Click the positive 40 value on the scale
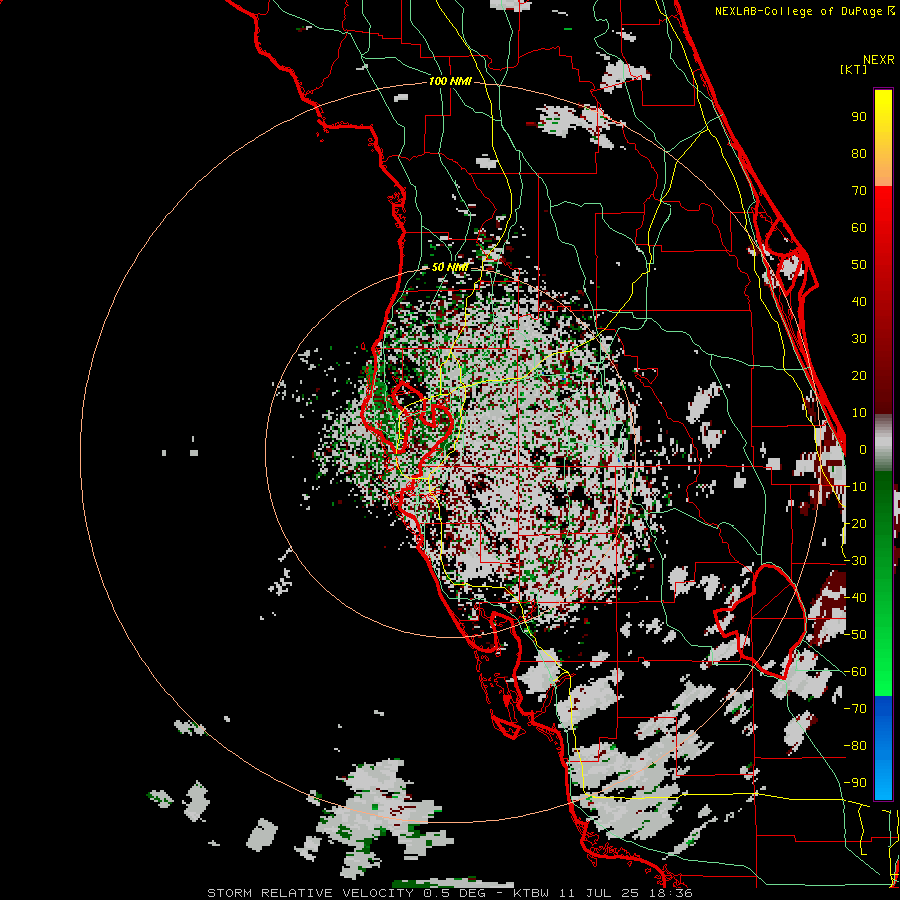The image size is (900, 900). 859,302
